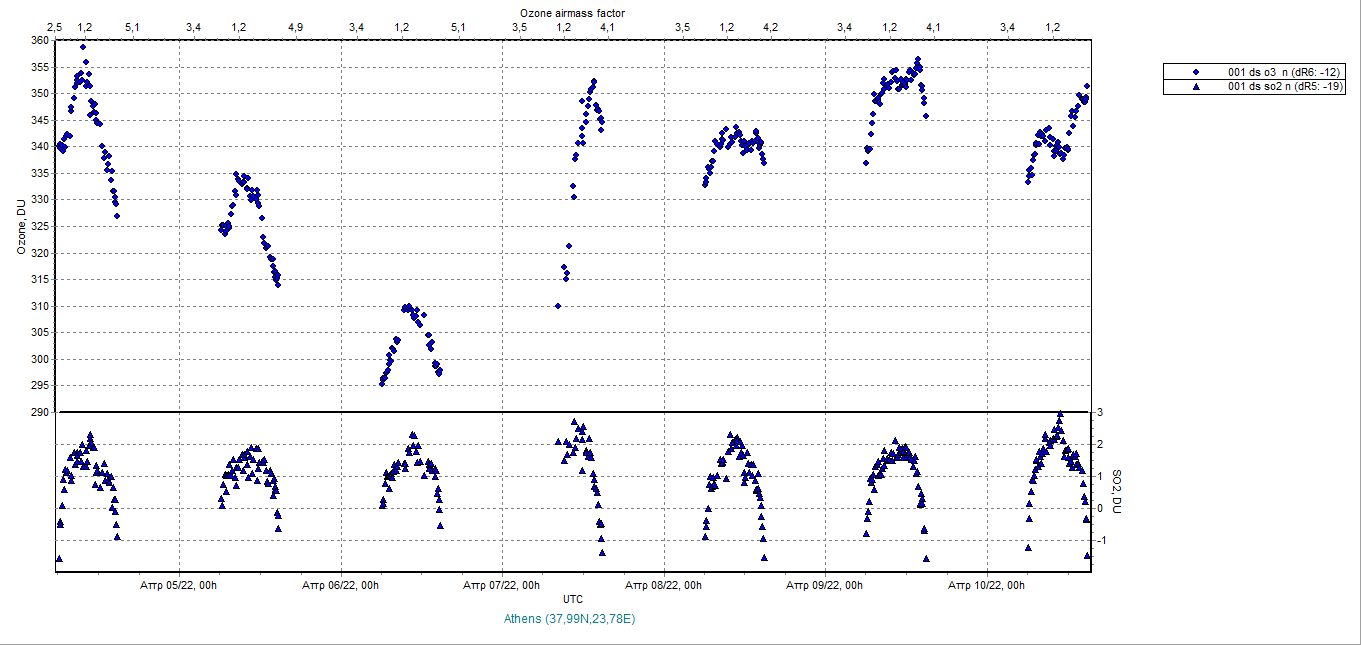Screen dimensions: 1361x645
Task: Click the topmost SO2 triangle on the last day
Action: (1060, 414)
